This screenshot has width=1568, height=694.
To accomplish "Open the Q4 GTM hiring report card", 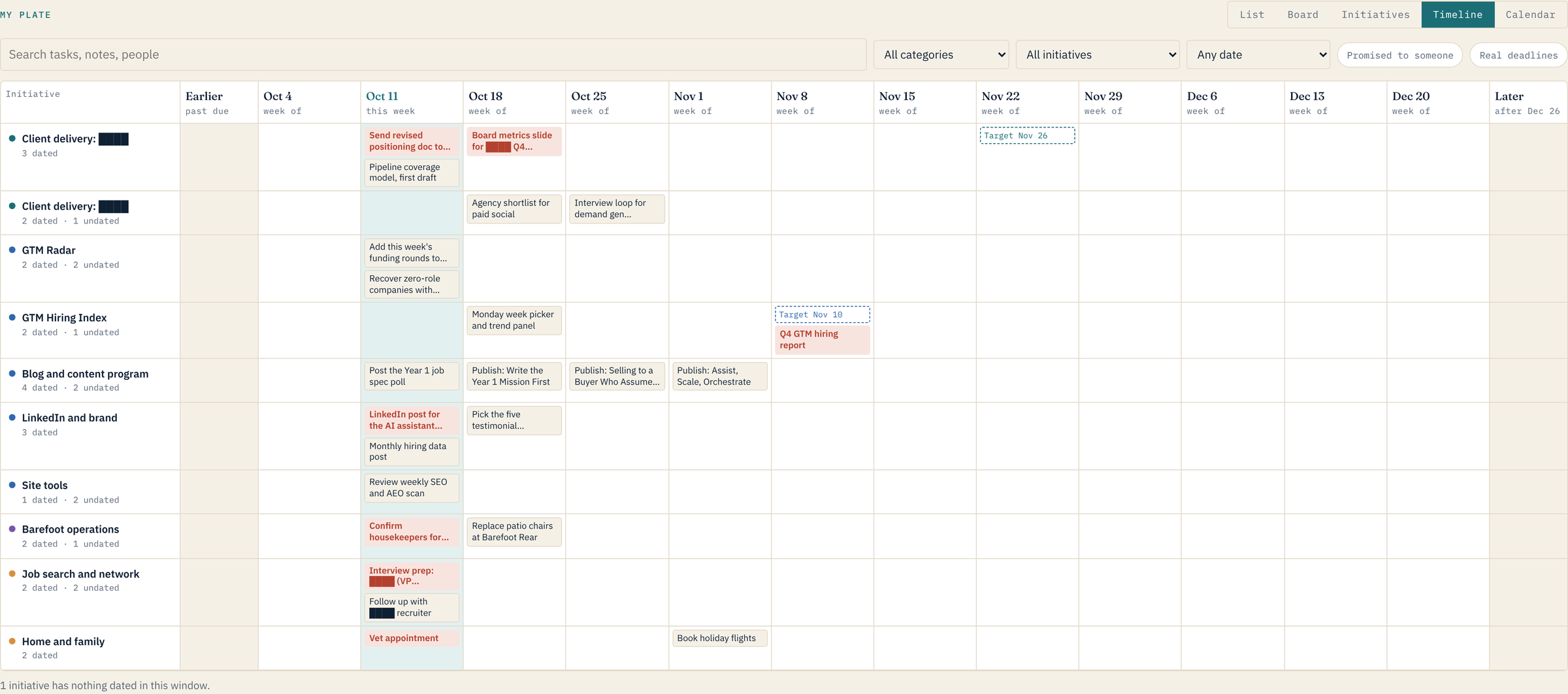I will (x=822, y=340).
